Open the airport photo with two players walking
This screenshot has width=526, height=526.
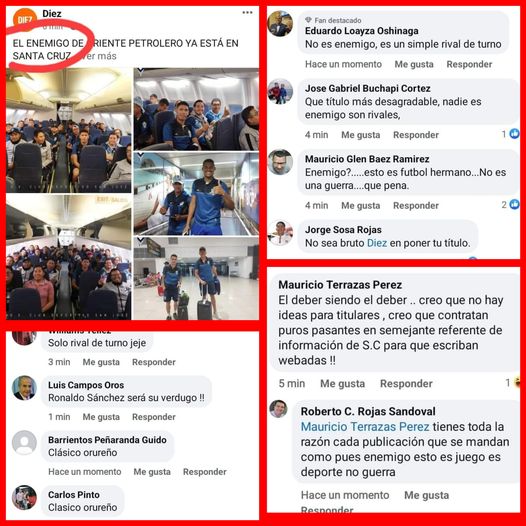[196, 278]
